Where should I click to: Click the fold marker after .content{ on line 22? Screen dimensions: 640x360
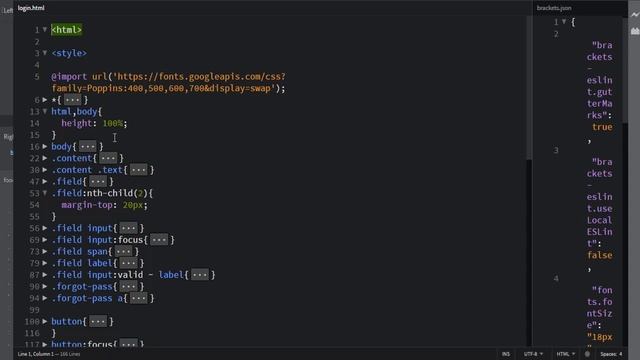click(x=108, y=158)
